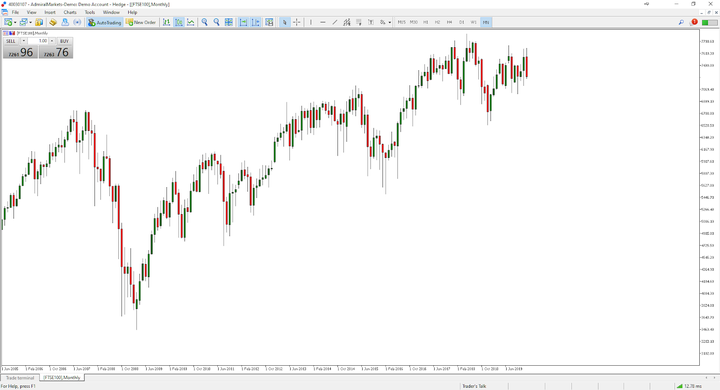This screenshot has height=390, width=720.
Task: Click the connection status 12.78 ms indicator
Action: tap(689, 386)
